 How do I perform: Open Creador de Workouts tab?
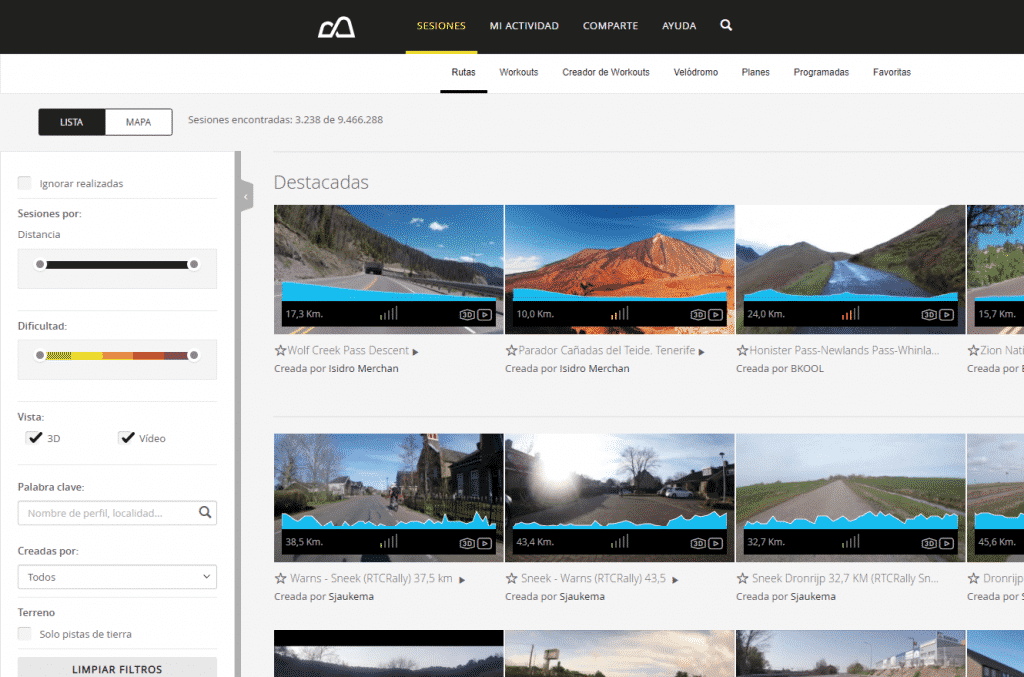(x=606, y=72)
